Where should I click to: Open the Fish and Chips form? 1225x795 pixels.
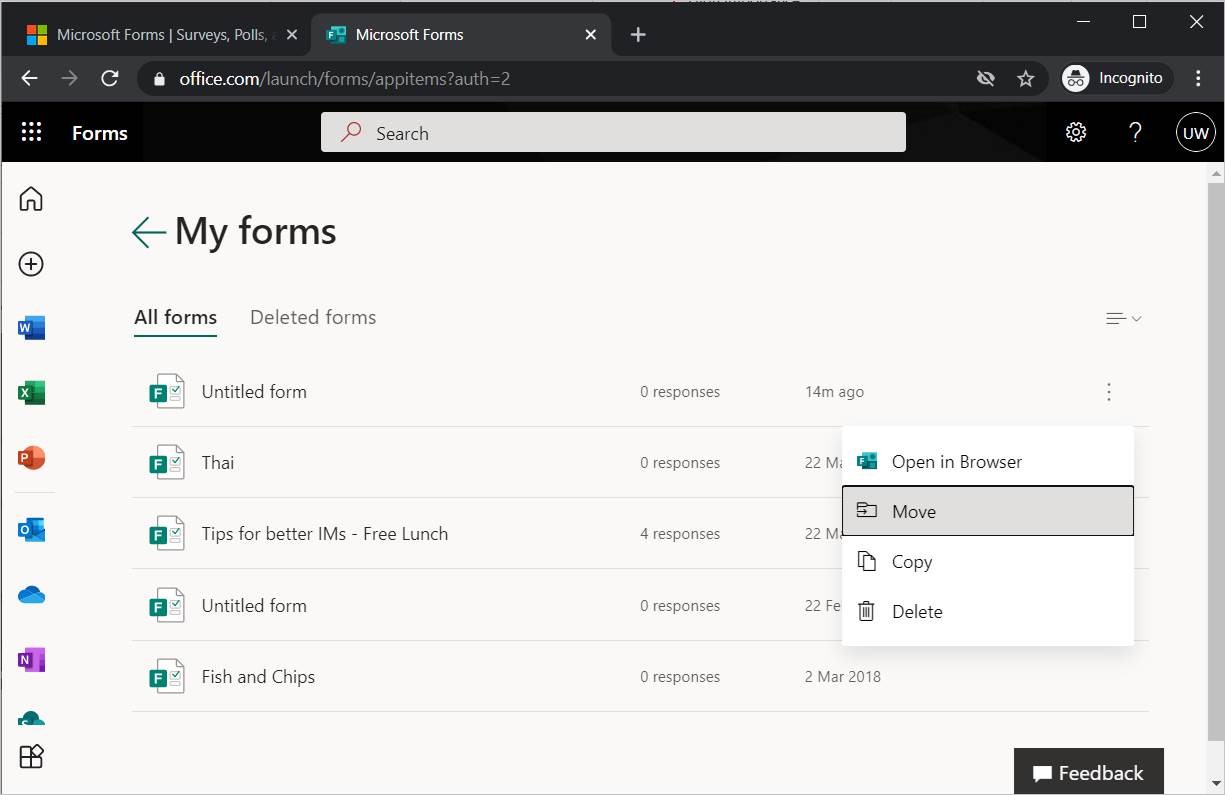point(258,677)
